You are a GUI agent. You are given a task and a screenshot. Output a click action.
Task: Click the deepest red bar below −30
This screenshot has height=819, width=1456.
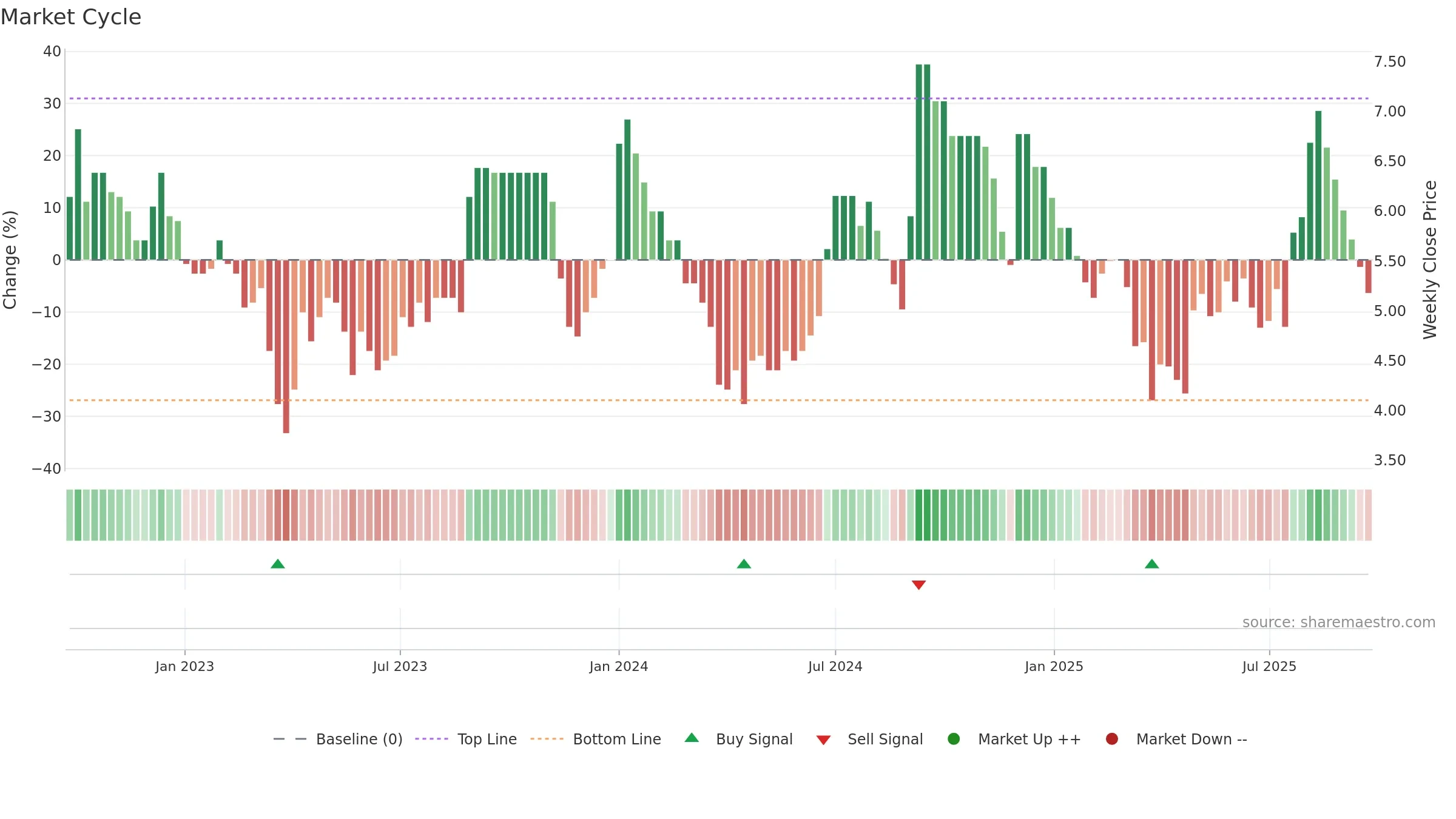(x=286, y=346)
